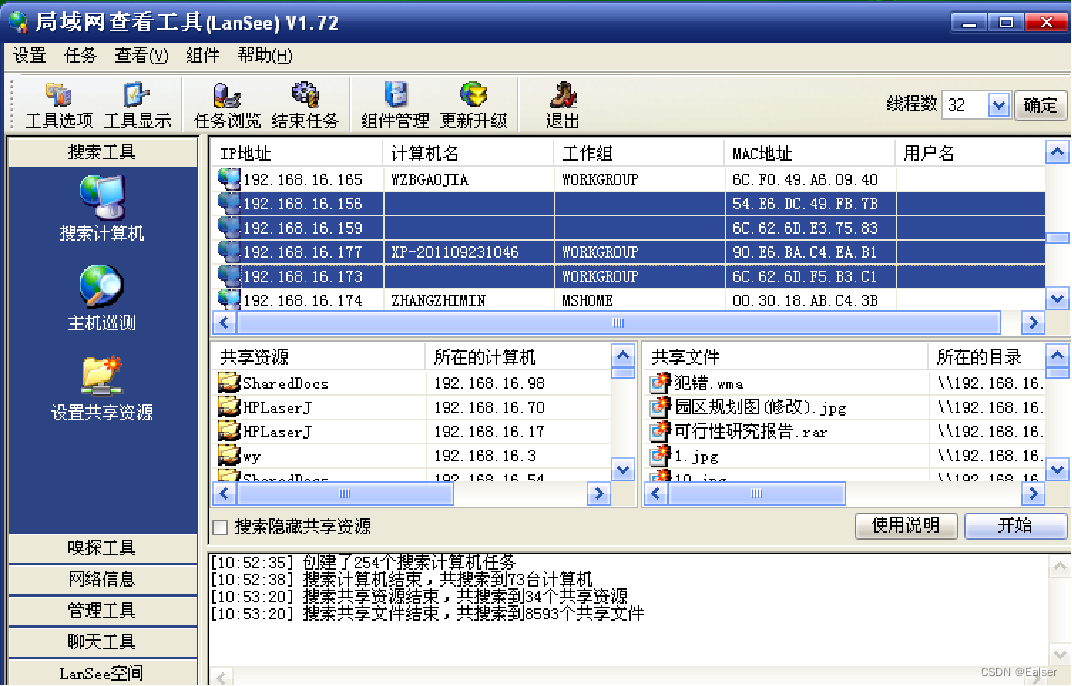
Task: Click the 使用说明 button
Action: click(x=906, y=525)
